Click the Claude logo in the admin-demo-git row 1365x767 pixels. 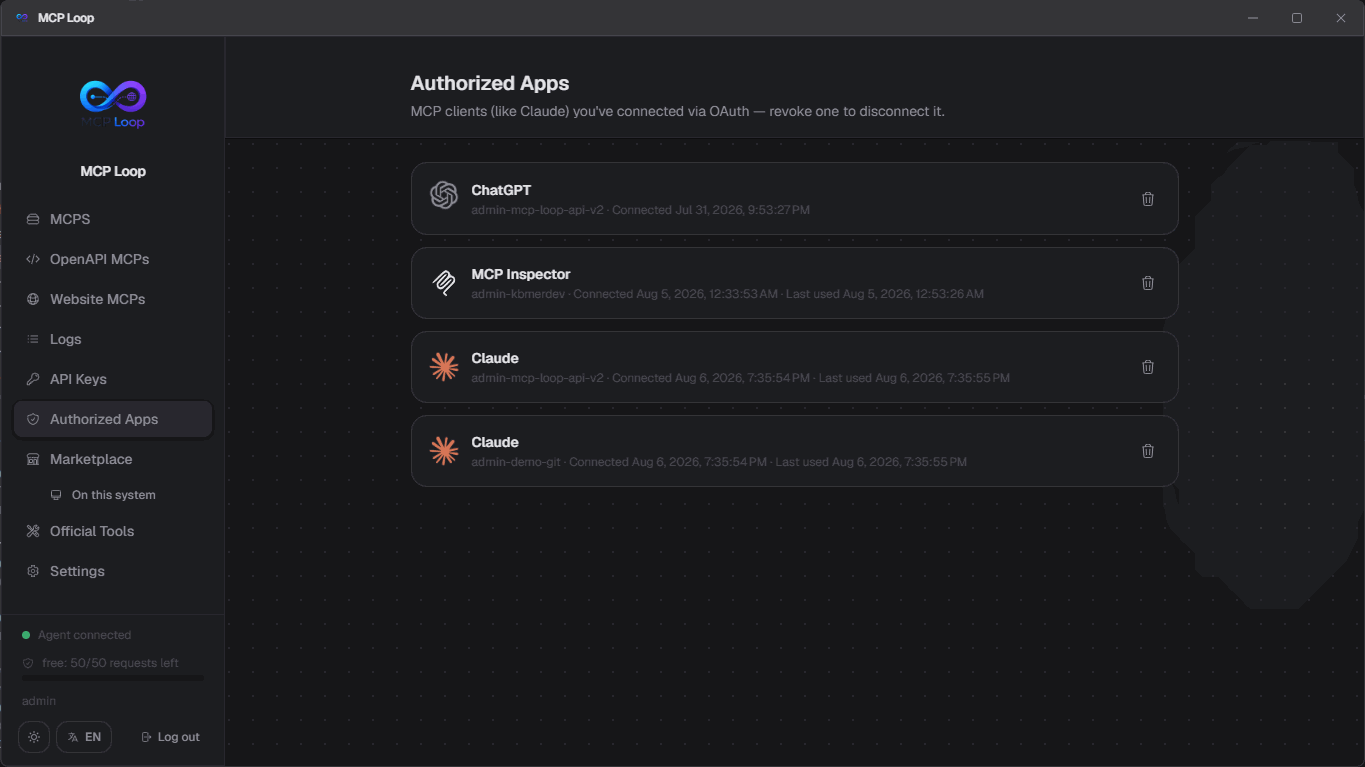tap(444, 451)
